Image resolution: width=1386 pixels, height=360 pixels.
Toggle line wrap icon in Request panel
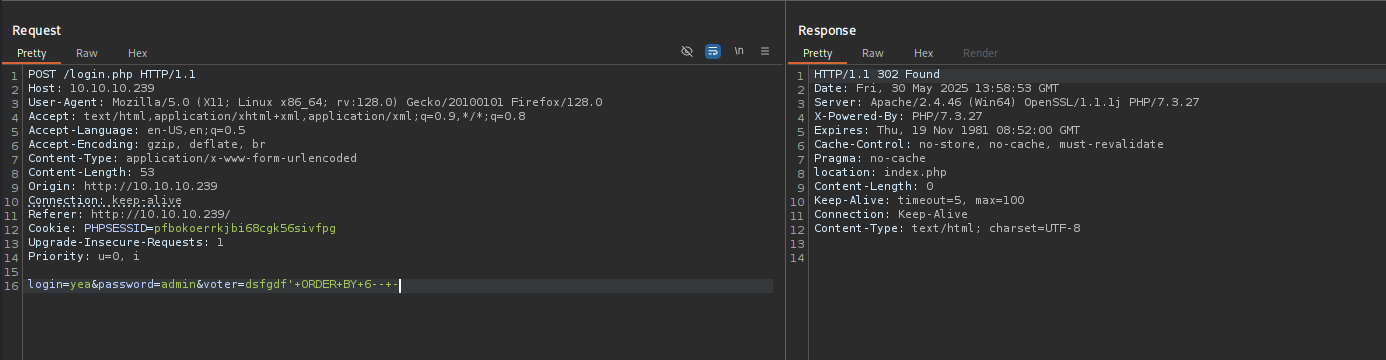pos(713,51)
